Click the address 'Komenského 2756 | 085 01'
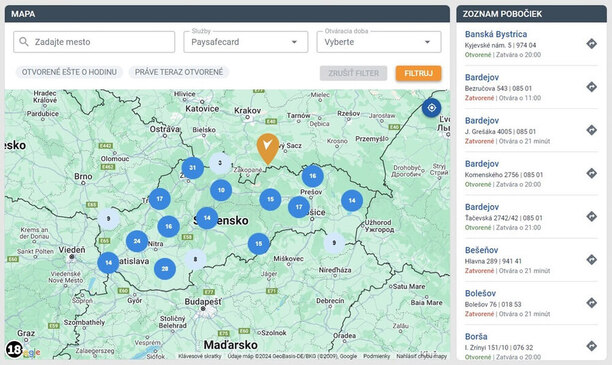The height and width of the screenshot is (365, 612). [x=503, y=175]
